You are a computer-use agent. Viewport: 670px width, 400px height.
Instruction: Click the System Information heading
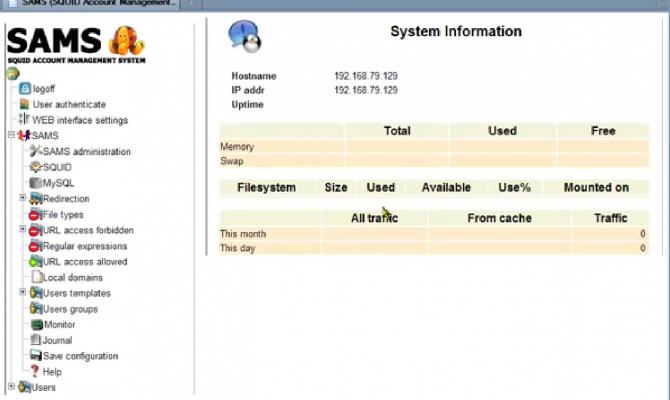456,31
